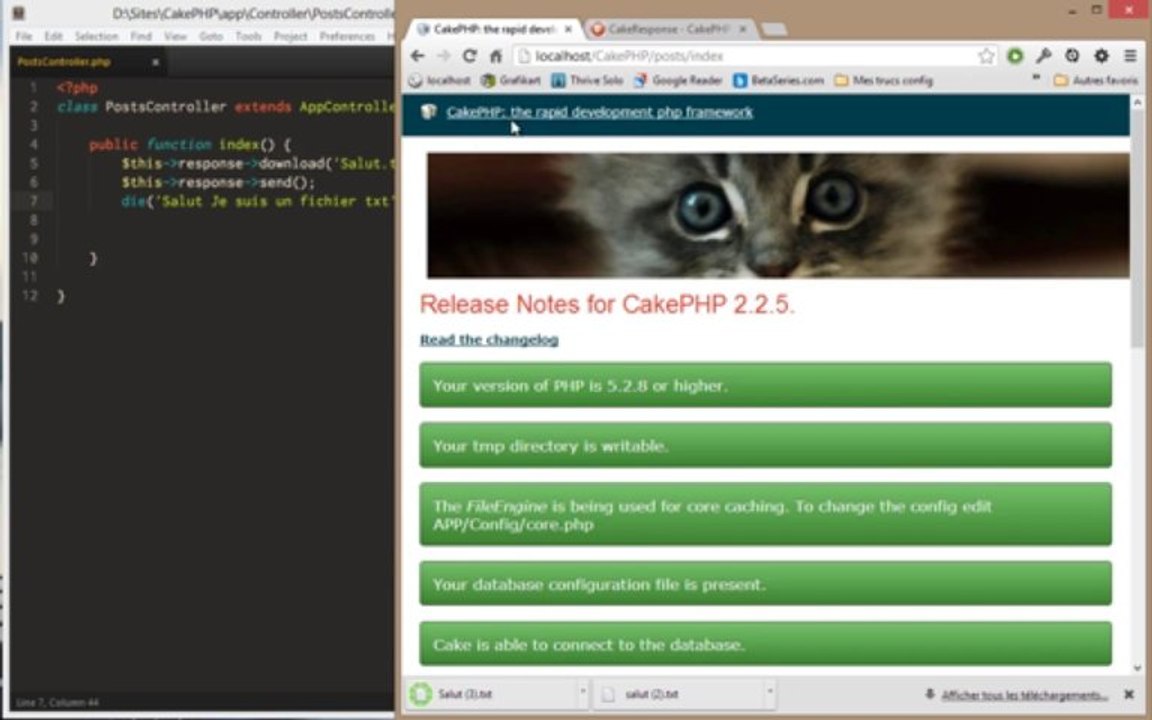This screenshot has height=720, width=1152.
Task: Click the Chrome back arrow button
Action: tap(417, 56)
